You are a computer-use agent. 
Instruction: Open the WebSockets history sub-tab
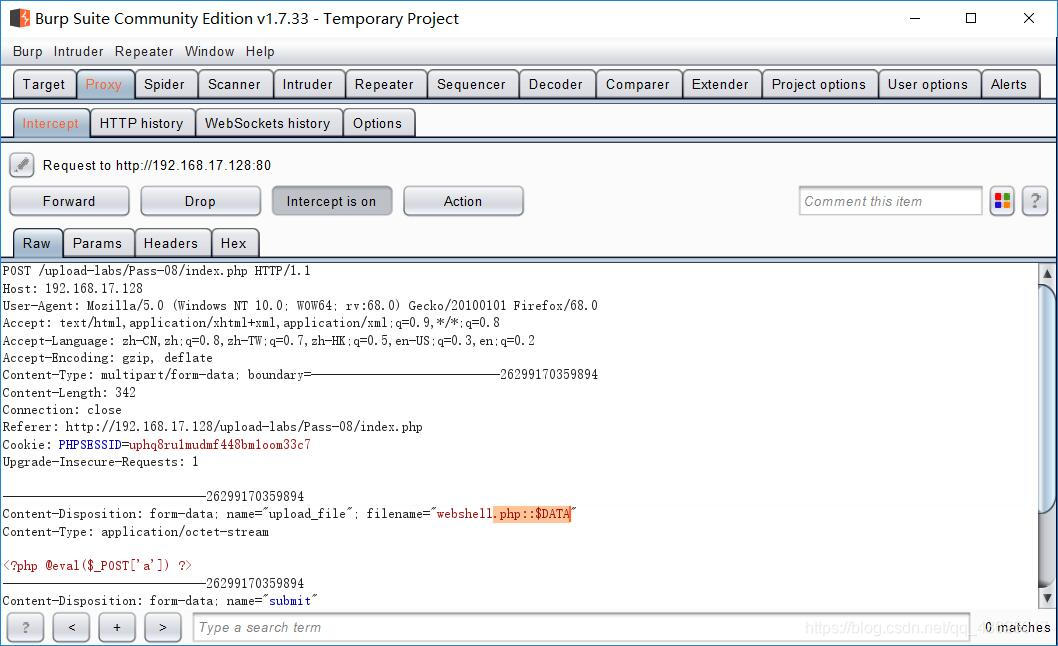pos(268,124)
